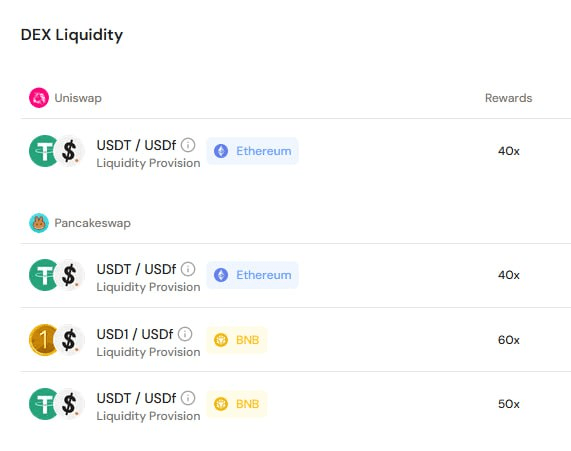Viewport: 571px width, 451px height.
Task: Click the pink Uniswap logo icon
Action: [39, 98]
